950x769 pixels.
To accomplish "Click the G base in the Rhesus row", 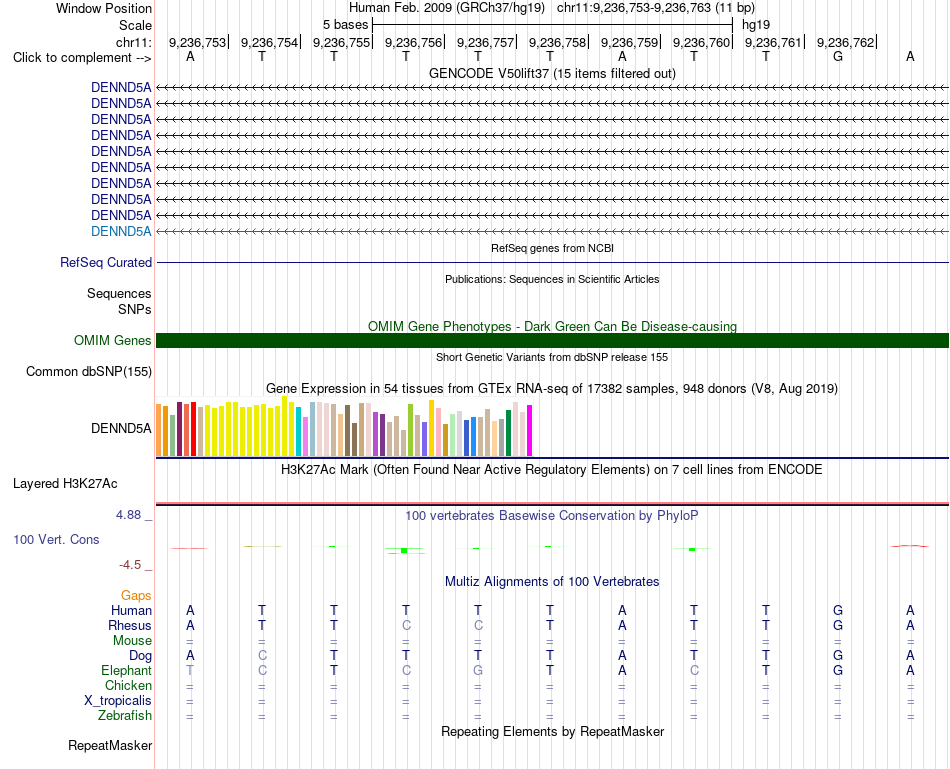I will [838, 625].
